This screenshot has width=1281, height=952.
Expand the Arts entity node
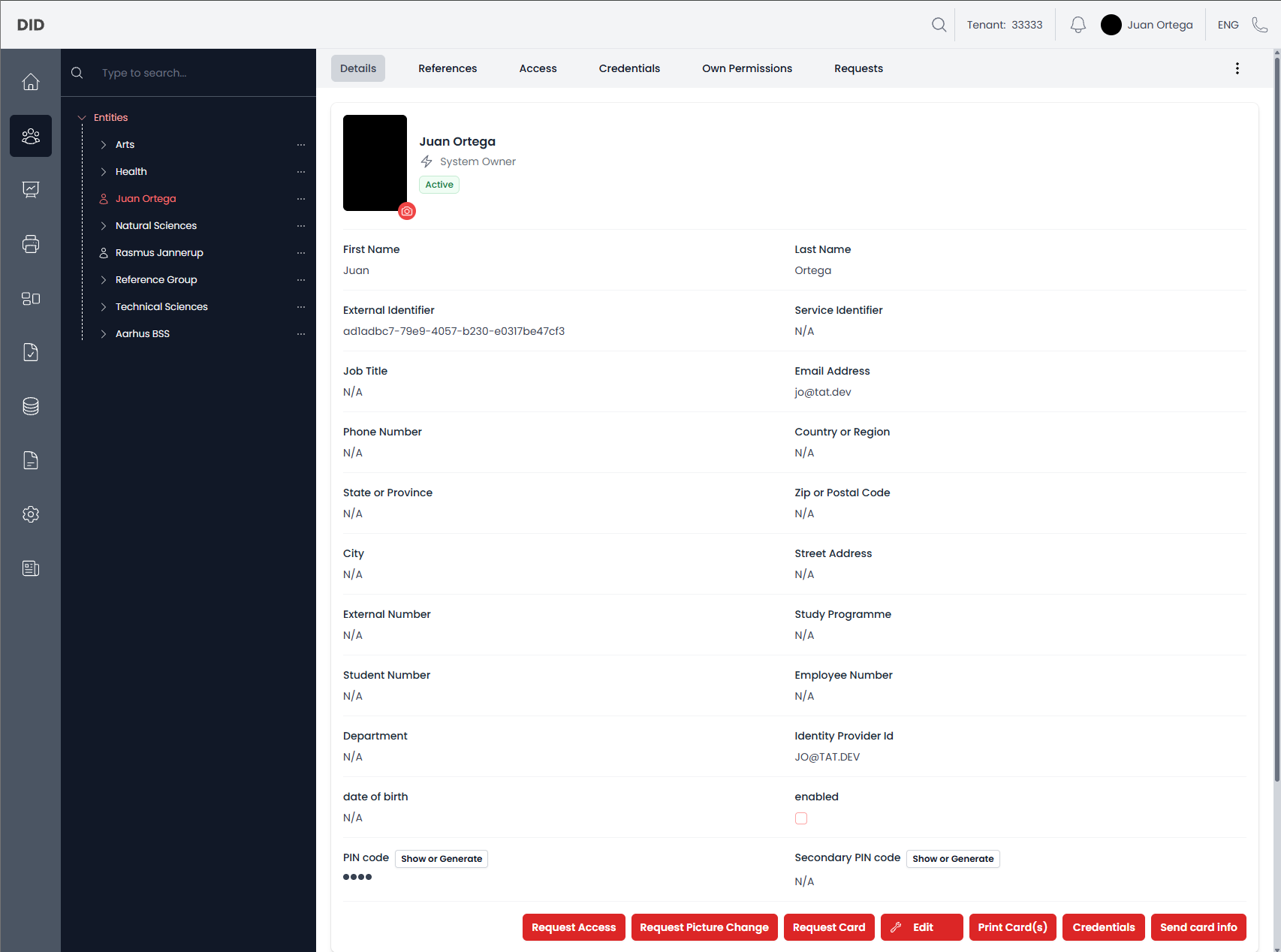pyautogui.click(x=104, y=145)
